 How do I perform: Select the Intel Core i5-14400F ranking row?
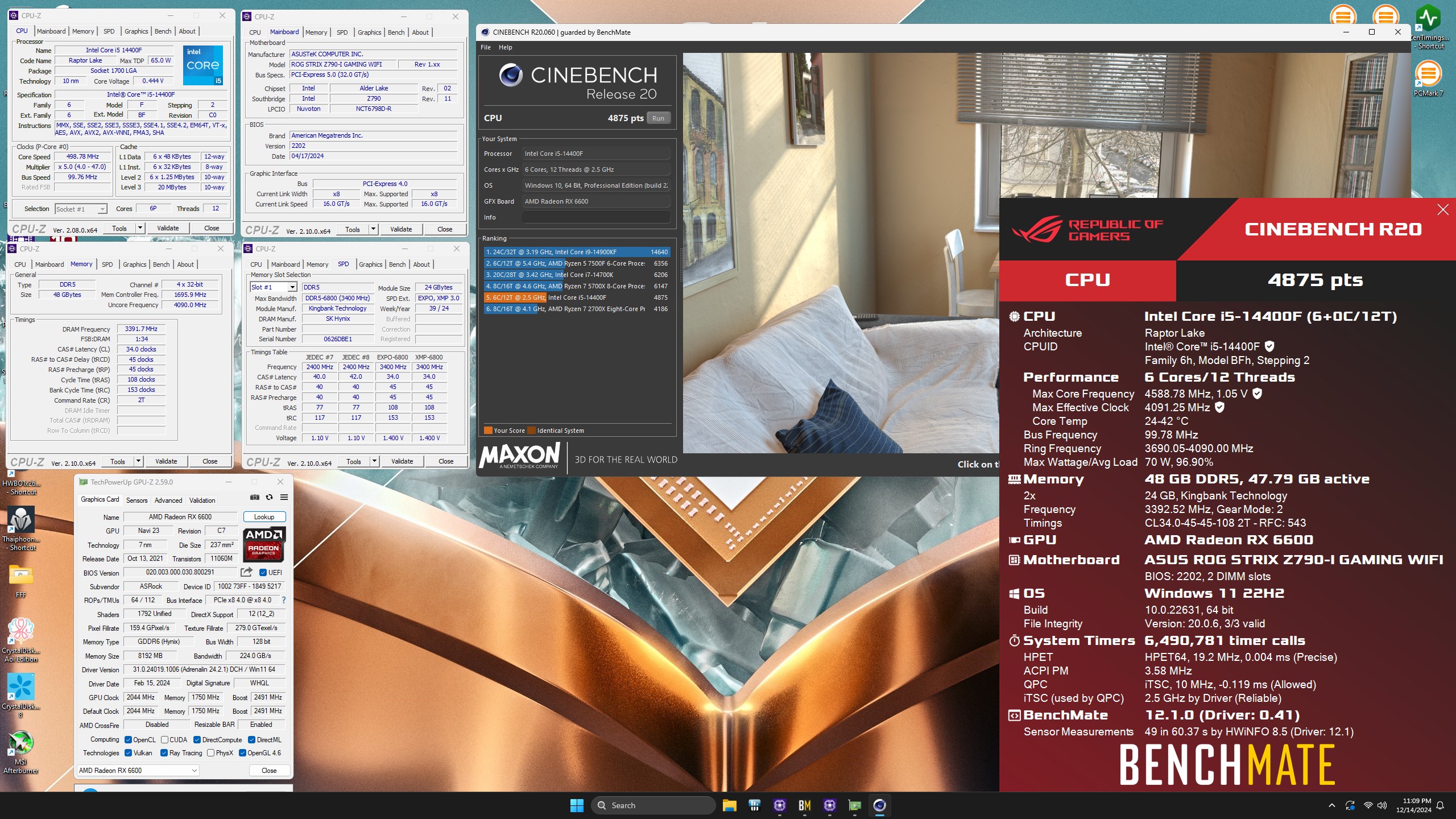[x=577, y=297]
